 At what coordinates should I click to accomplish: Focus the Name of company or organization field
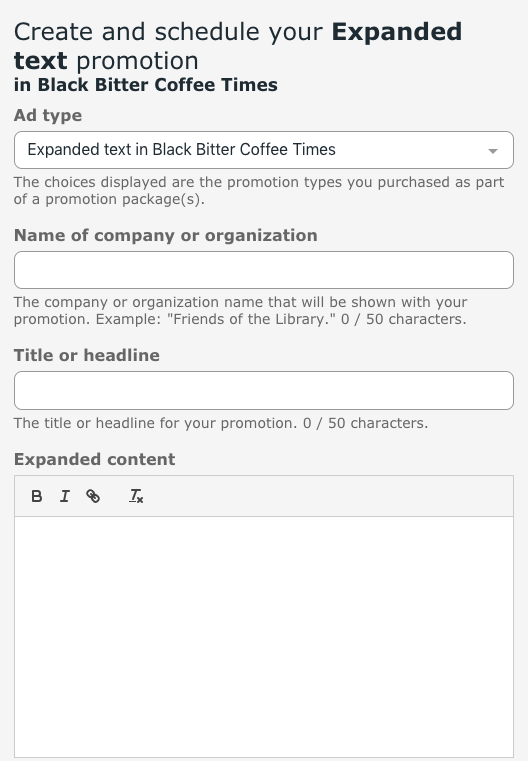click(x=264, y=270)
